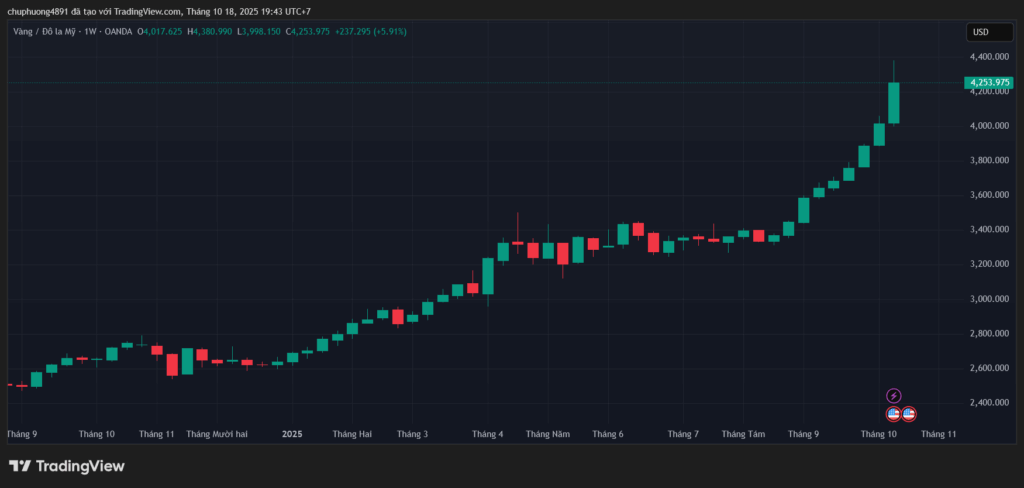Click the high value H4,380.990
The width and height of the screenshot is (1024, 488).
point(210,32)
